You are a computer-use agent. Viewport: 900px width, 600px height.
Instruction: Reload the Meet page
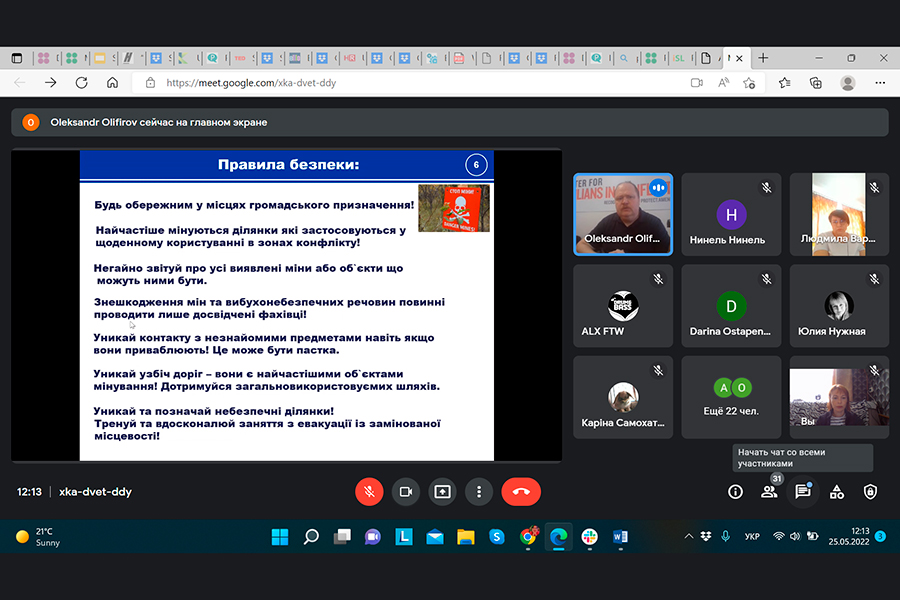(82, 83)
